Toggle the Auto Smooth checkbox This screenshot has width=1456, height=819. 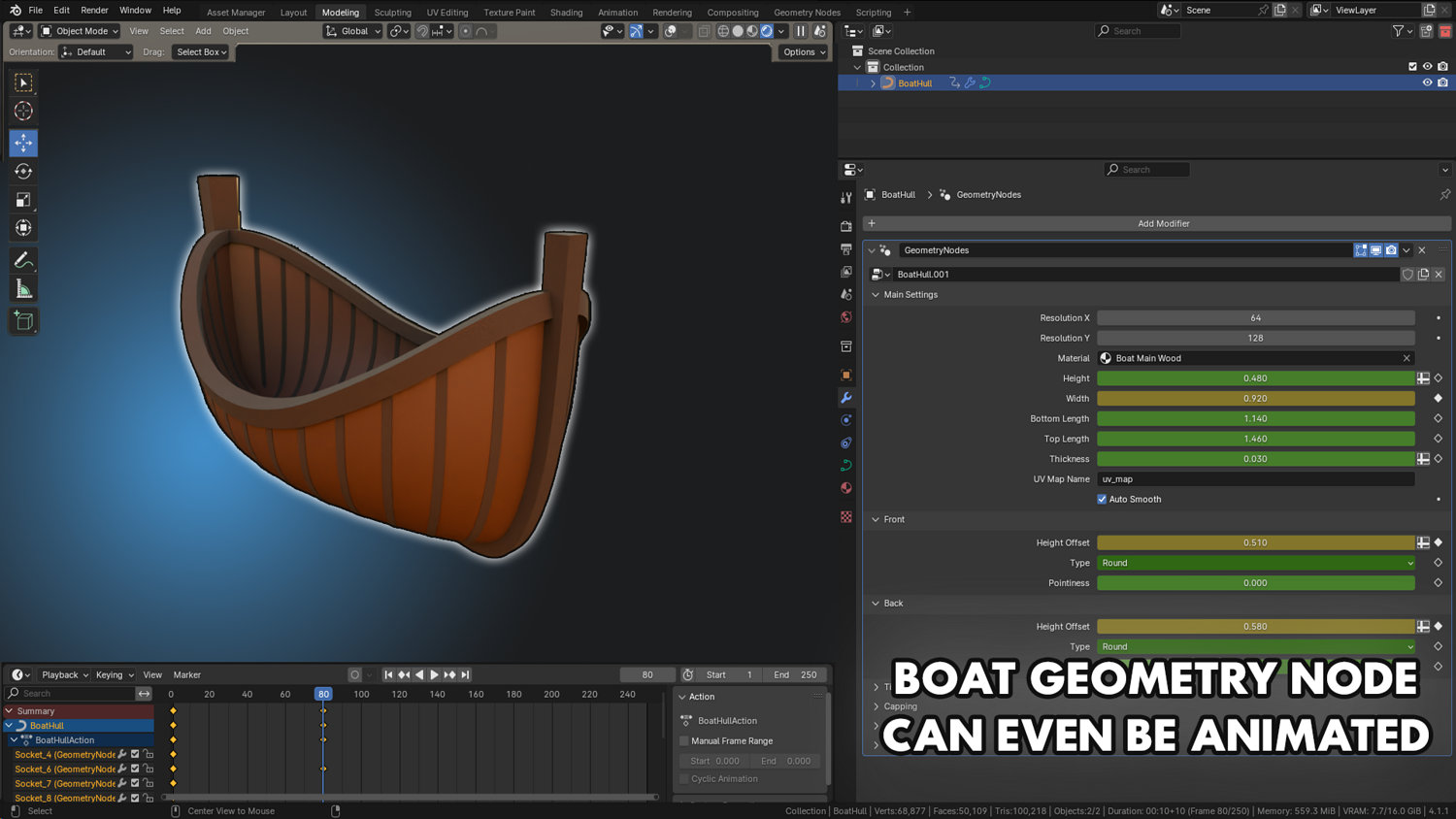click(x=1102, y=500)
